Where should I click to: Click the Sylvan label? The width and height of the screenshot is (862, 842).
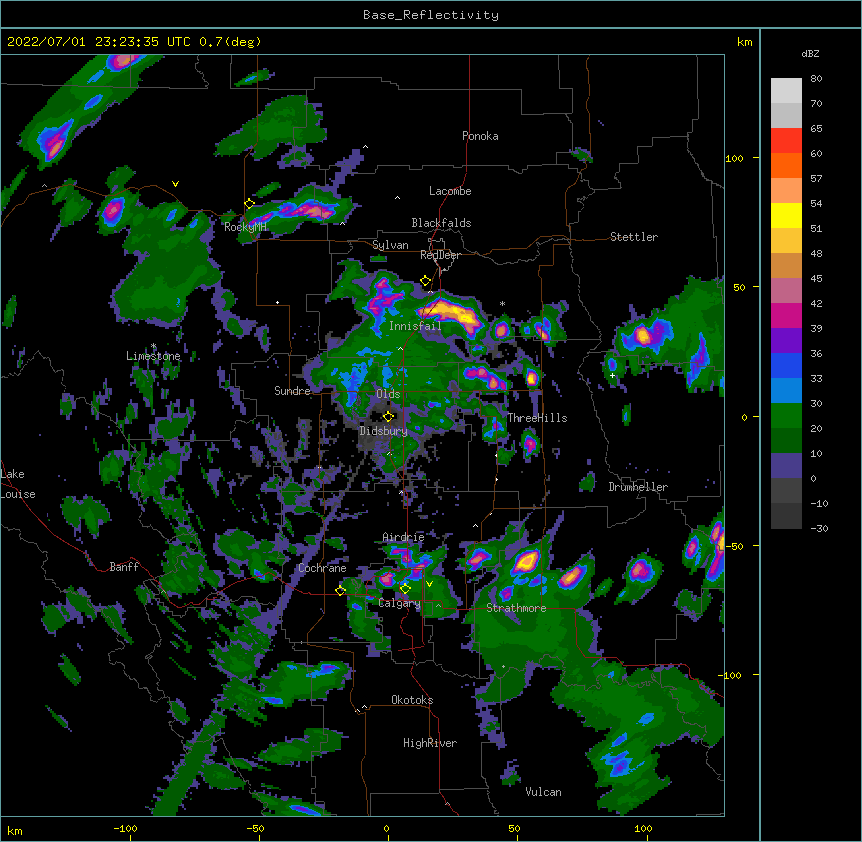pyautogui.click(x=390, y=245)
